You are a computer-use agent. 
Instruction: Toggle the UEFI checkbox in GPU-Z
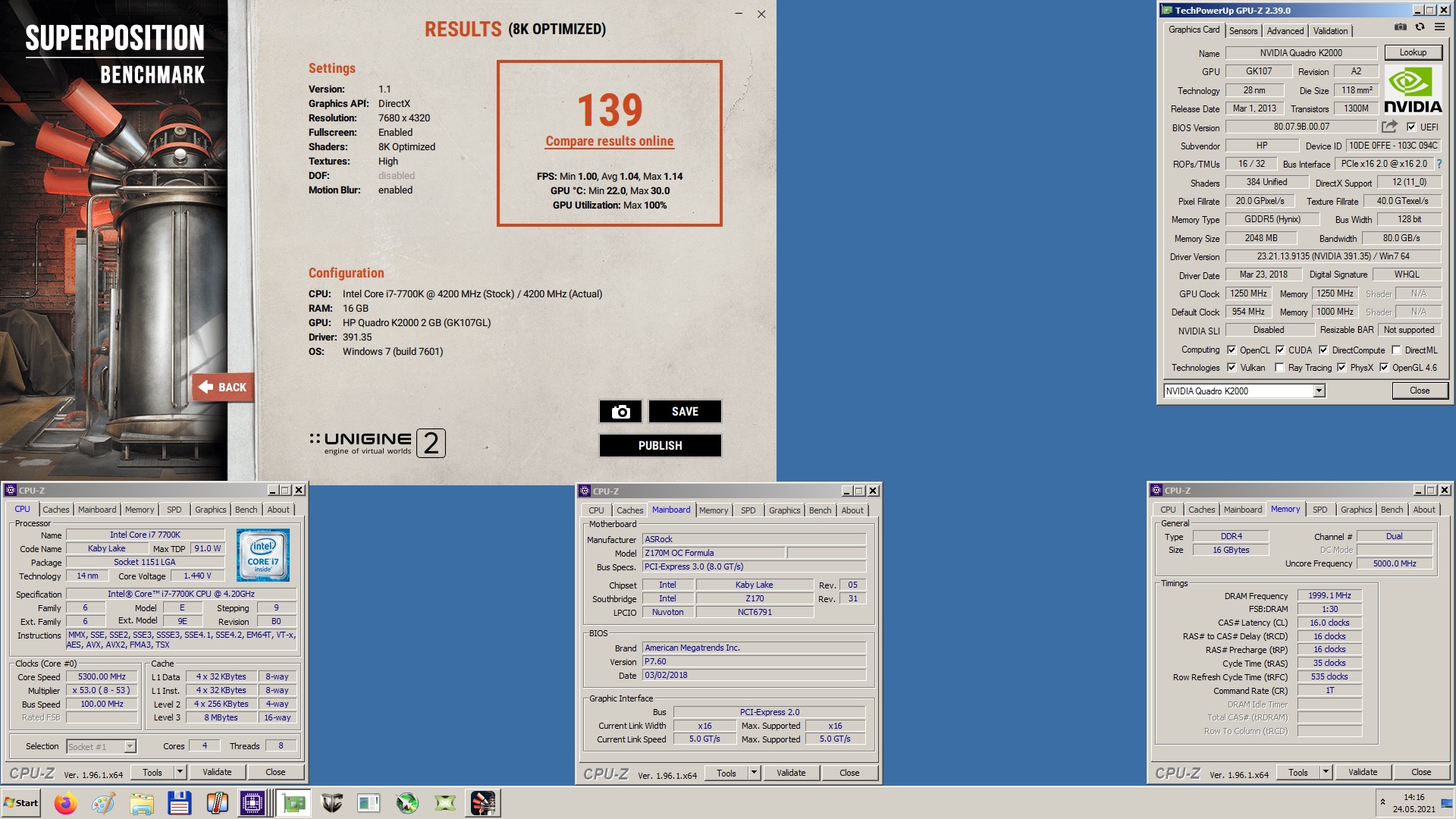point(1411,127)
